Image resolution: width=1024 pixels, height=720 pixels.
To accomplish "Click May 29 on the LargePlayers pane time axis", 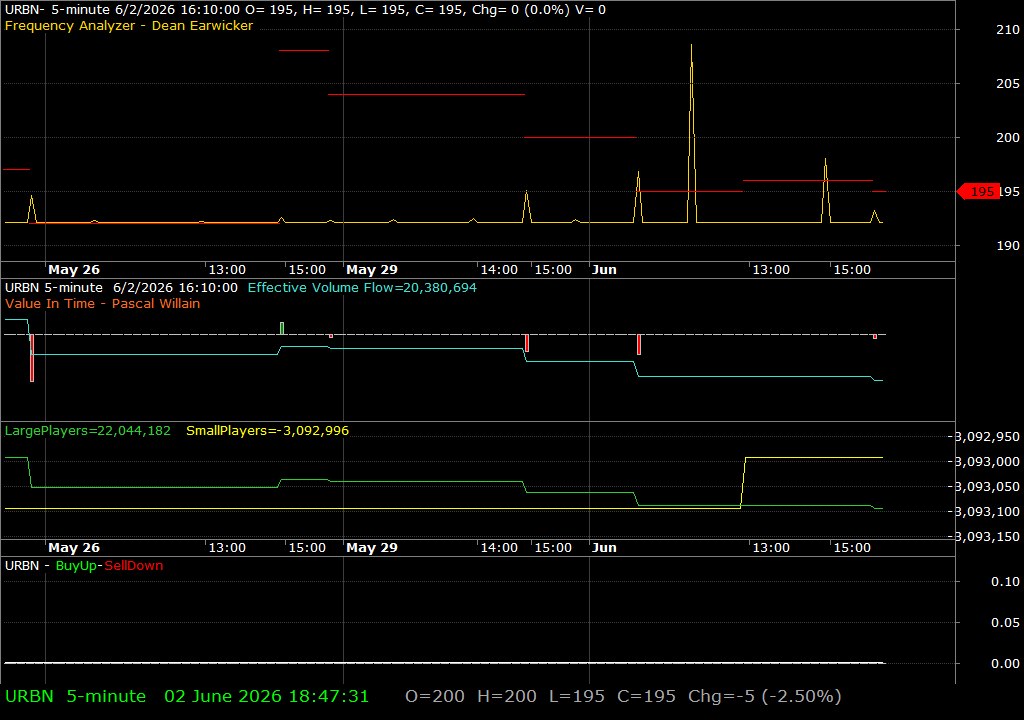I will coord(372,548).
